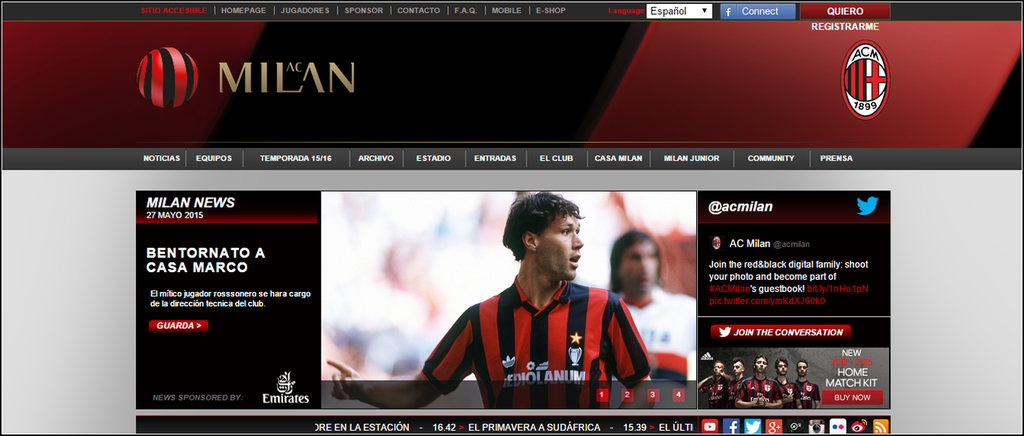The width and height of the screenshot is (1024, 436).
Task: Click the red and black ball logo
Action: click(x=167, y=77)
